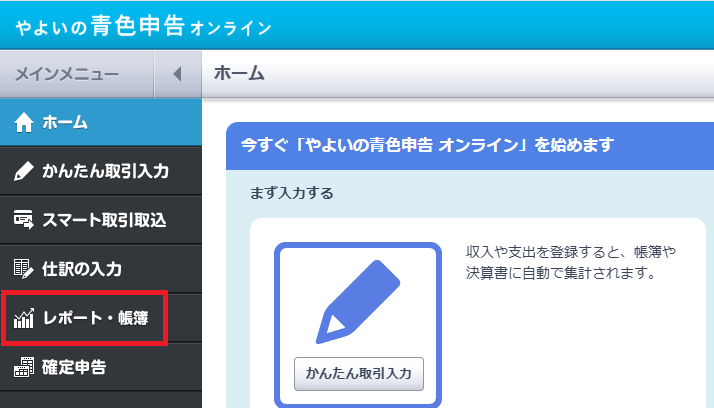Click the large blue pencil illustration
This screenshot has width=714, height=408.
point(357,299)
